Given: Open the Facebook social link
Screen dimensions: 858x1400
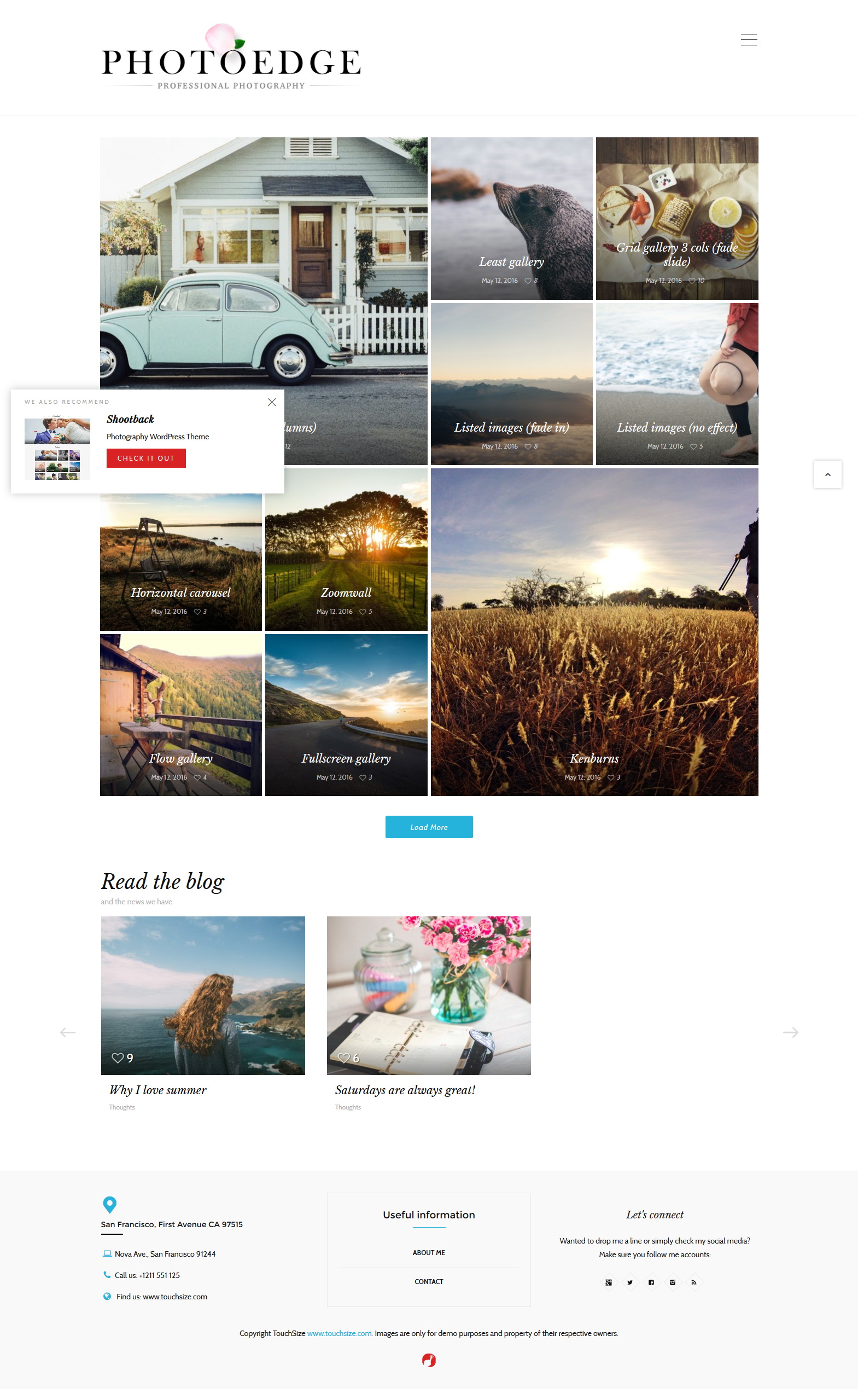Looking at the screenshot, I should tap(651, 1282).
